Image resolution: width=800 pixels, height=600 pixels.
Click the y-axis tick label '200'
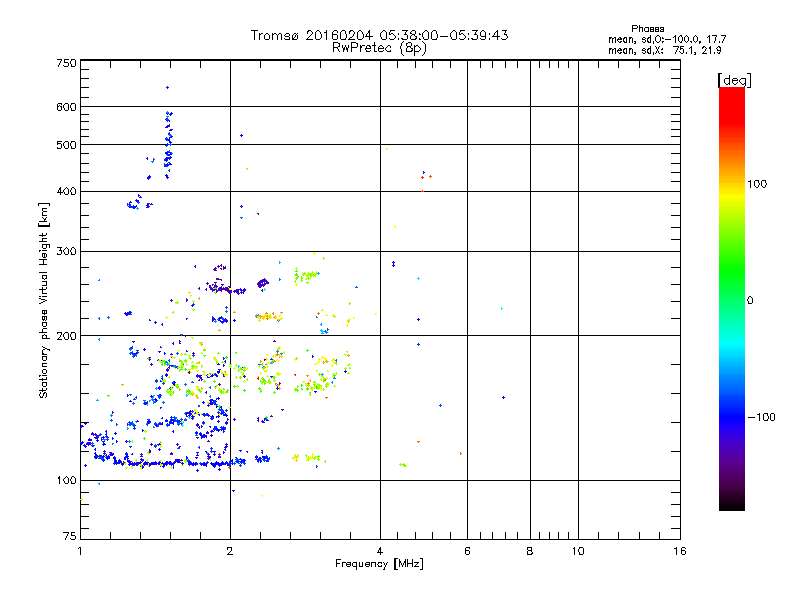pos(66,336)
